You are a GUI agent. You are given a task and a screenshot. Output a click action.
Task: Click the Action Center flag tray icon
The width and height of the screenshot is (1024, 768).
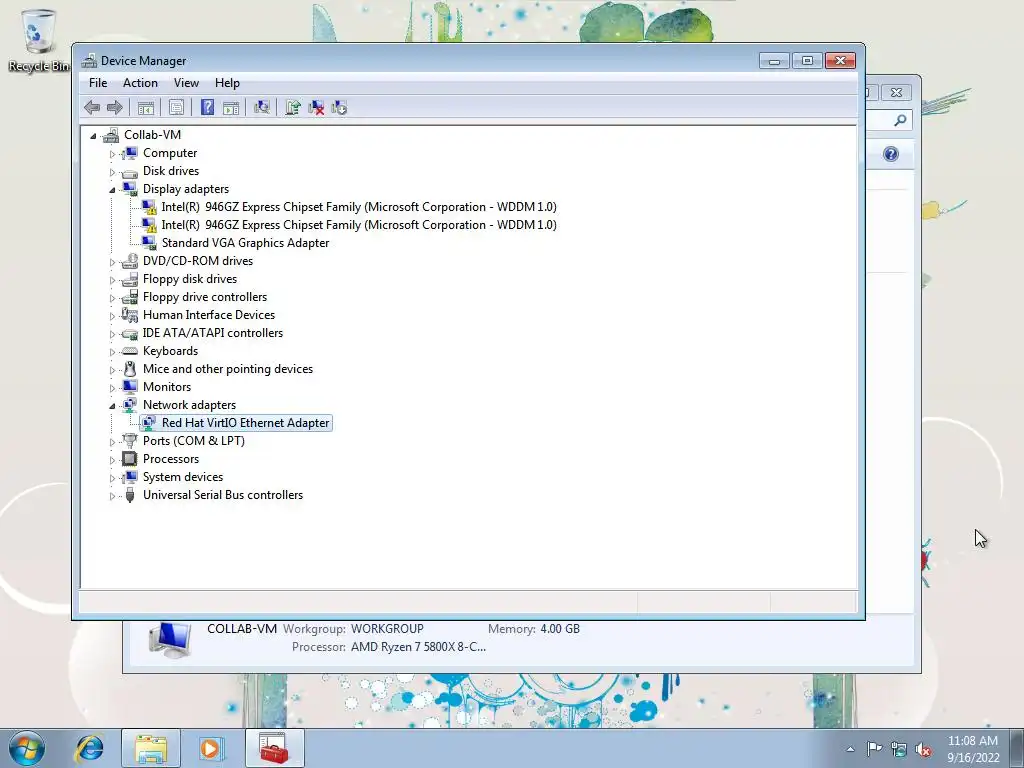point(874,749)
